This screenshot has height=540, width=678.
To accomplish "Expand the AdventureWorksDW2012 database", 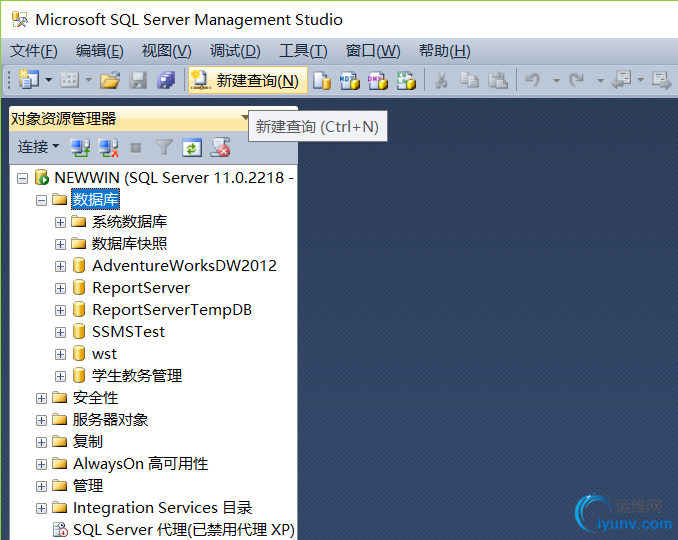I will (x=61, y=266).
